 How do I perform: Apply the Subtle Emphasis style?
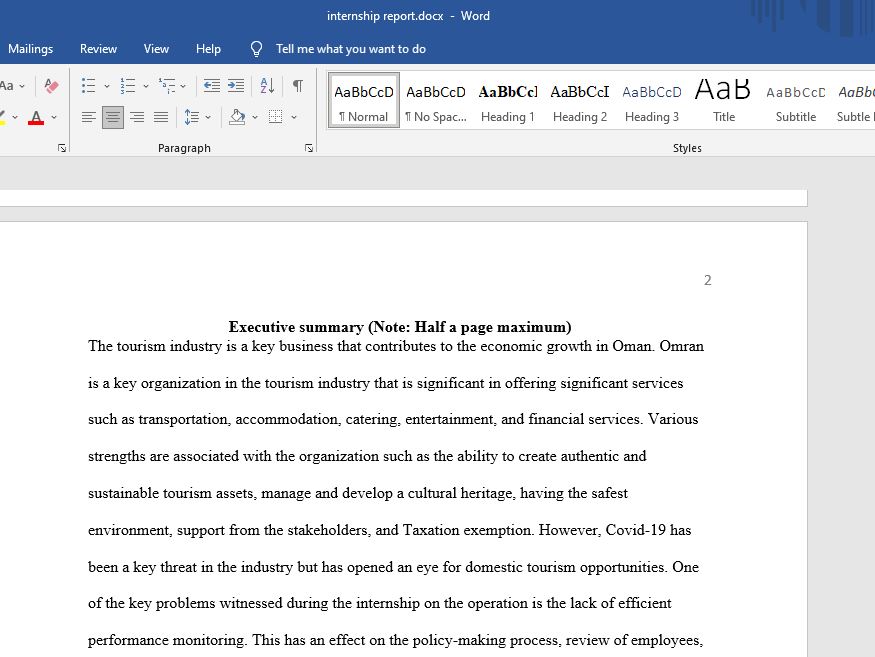(x=854, y=100)
